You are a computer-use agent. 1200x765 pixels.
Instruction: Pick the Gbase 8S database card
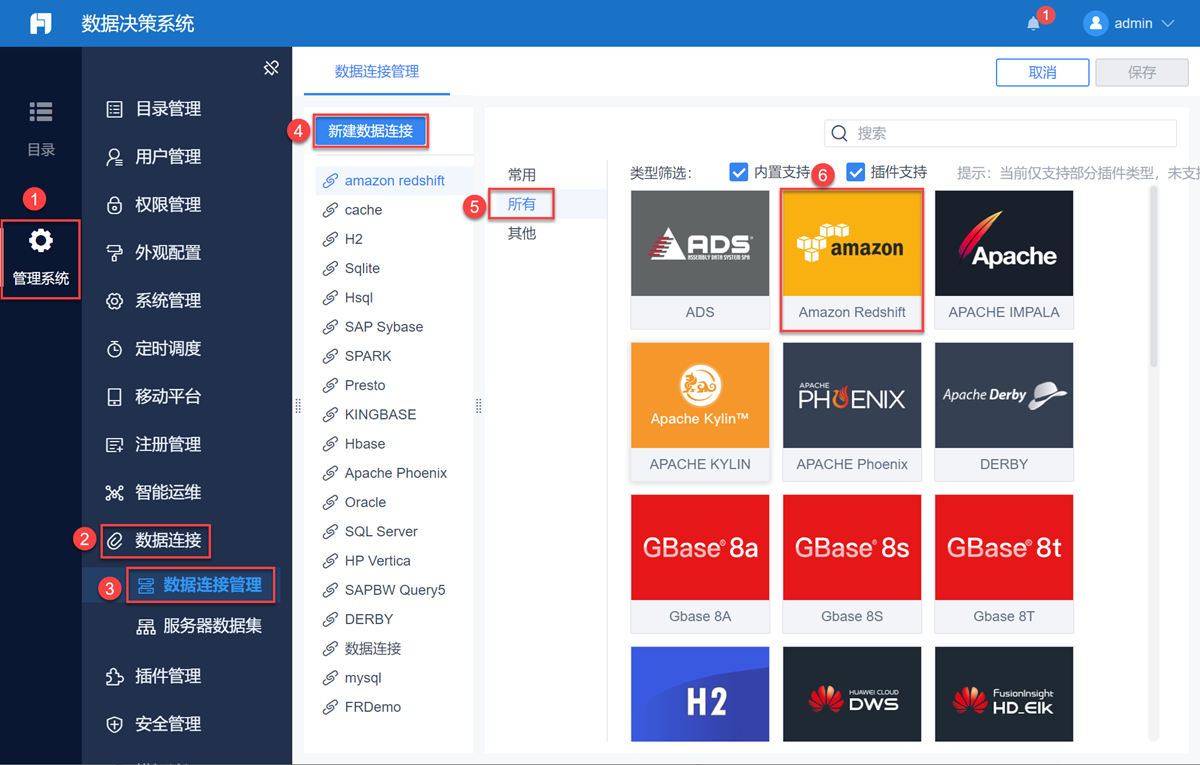click(x=852, y=564)
